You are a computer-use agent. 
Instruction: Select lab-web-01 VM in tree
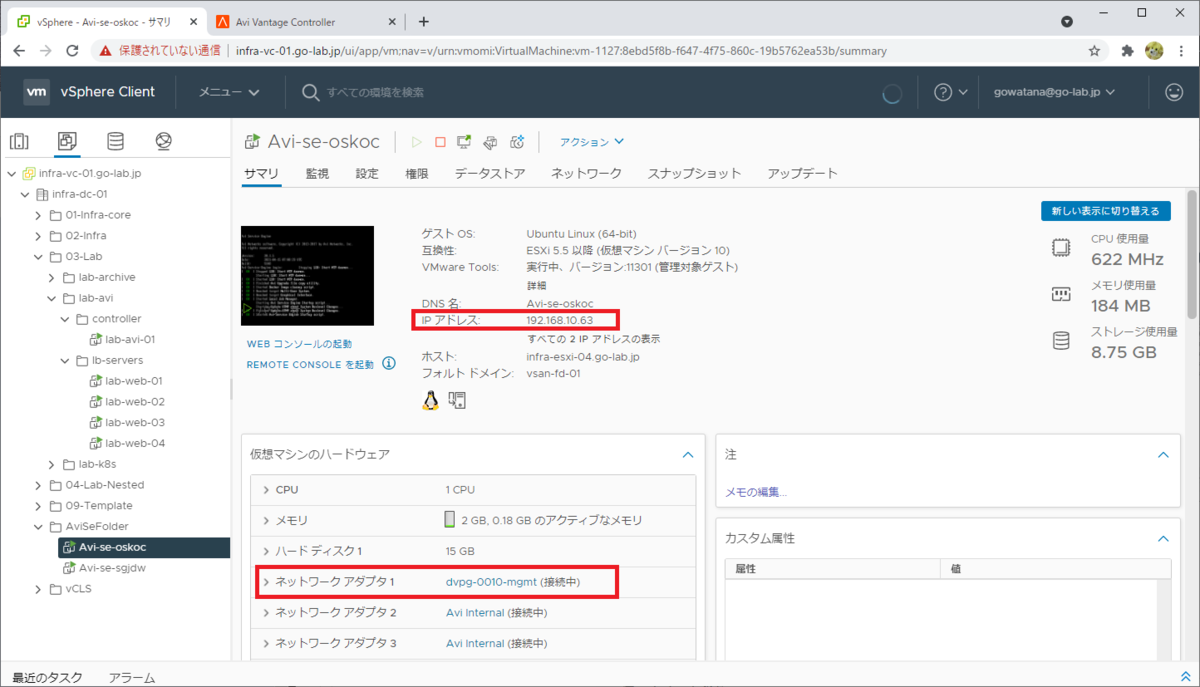pos(134,381)
